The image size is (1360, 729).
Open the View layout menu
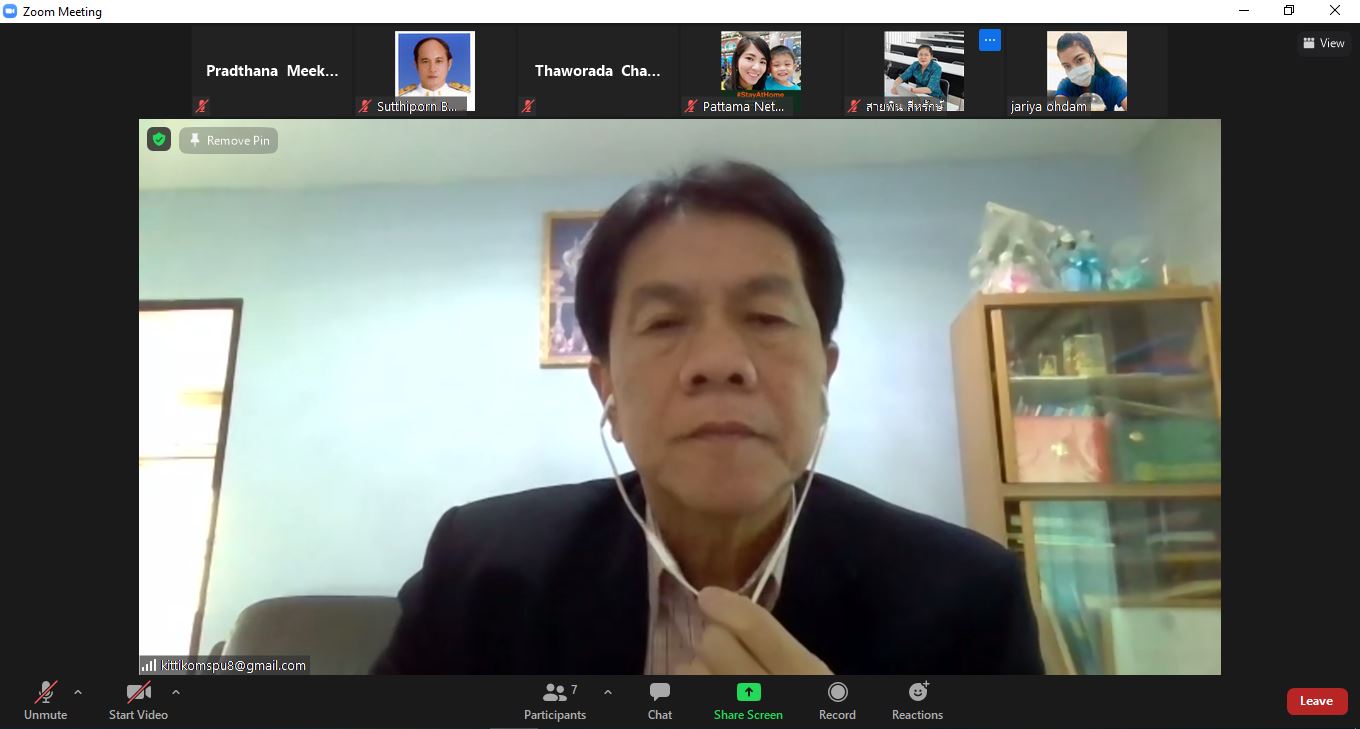coord(1323,43)
